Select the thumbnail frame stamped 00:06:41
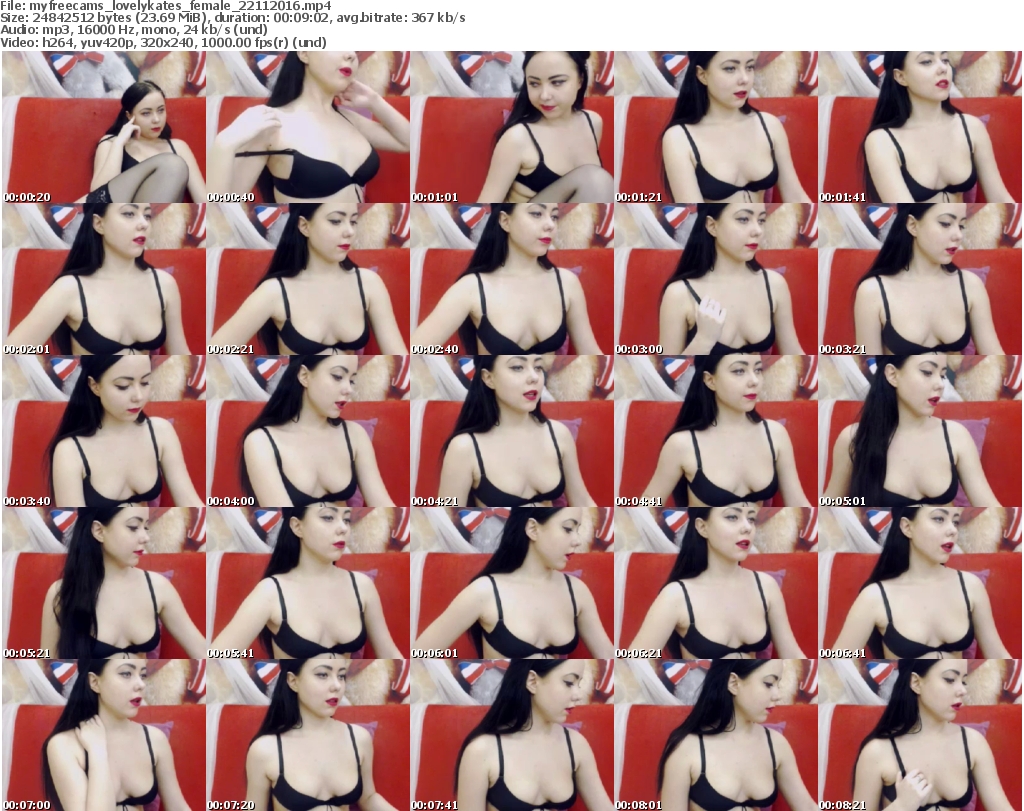Viewport: 1024px width, 811px height. [x=920, y=583]
